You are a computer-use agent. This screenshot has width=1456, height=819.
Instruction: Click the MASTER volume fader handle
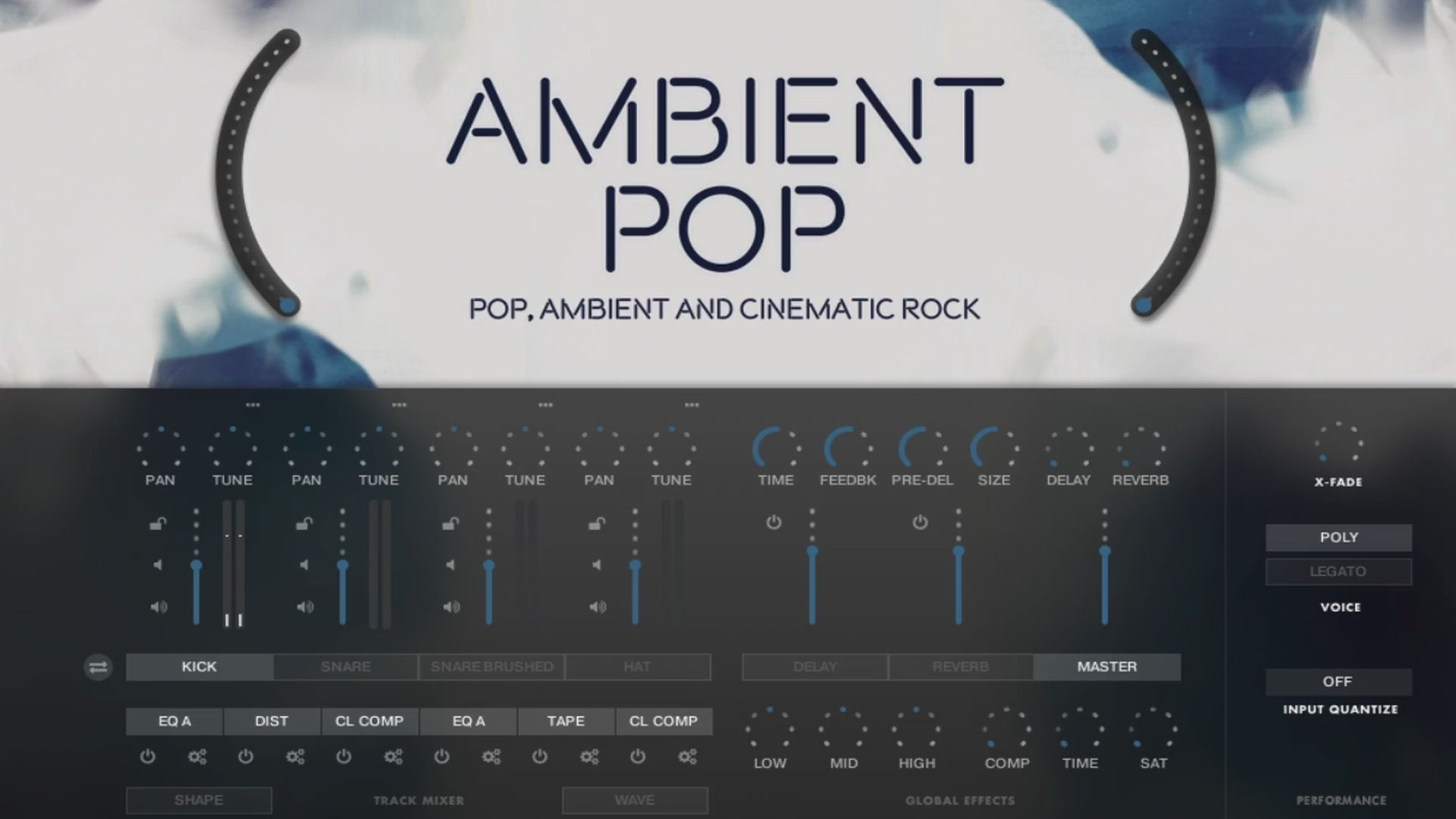1105,551
